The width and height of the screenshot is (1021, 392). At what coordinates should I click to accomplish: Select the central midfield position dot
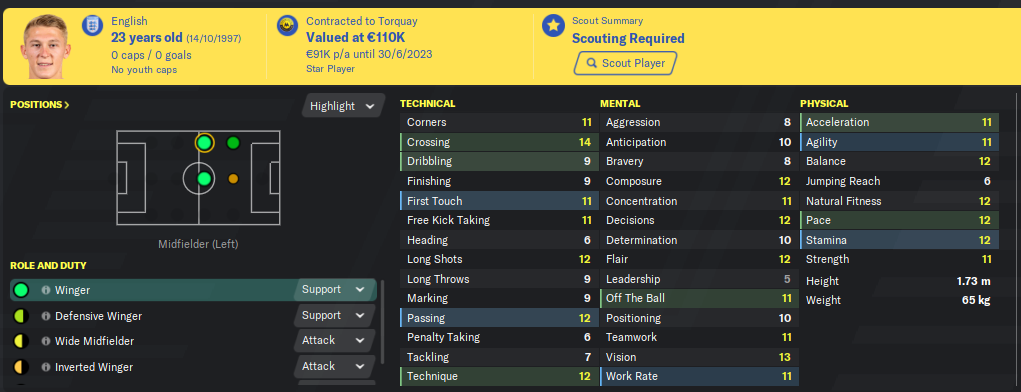point(204,178)
